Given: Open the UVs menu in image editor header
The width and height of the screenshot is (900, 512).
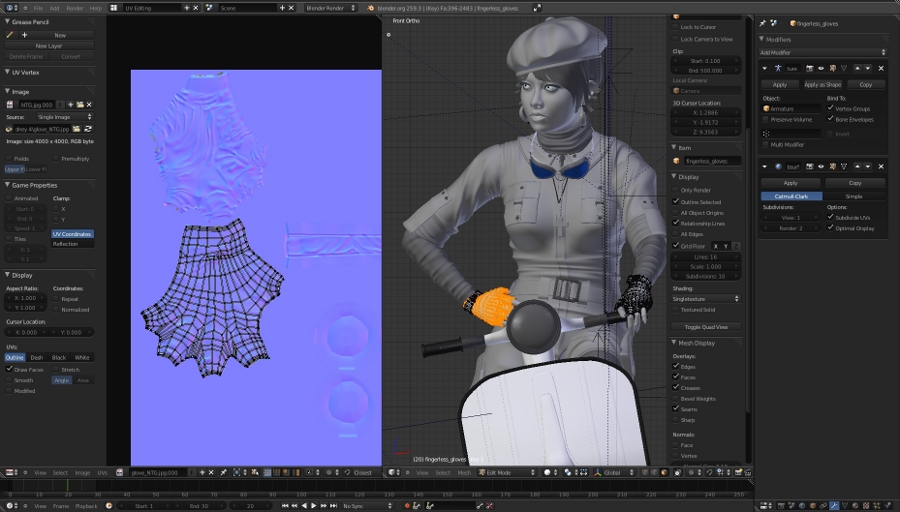Looking at the screenshot, I should pos(102,472).
